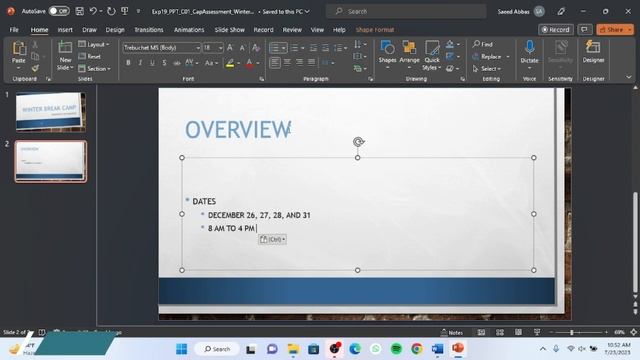640x360 pixels.
Task: Click the Paste clipboard icon
Action: [x=18, y=49]
